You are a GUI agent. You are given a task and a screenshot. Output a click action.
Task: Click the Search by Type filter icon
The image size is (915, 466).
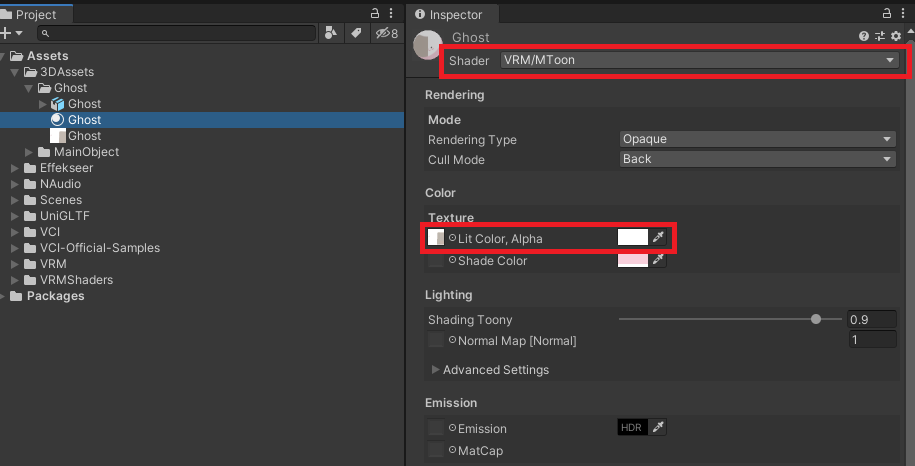(x=330, y=33)
